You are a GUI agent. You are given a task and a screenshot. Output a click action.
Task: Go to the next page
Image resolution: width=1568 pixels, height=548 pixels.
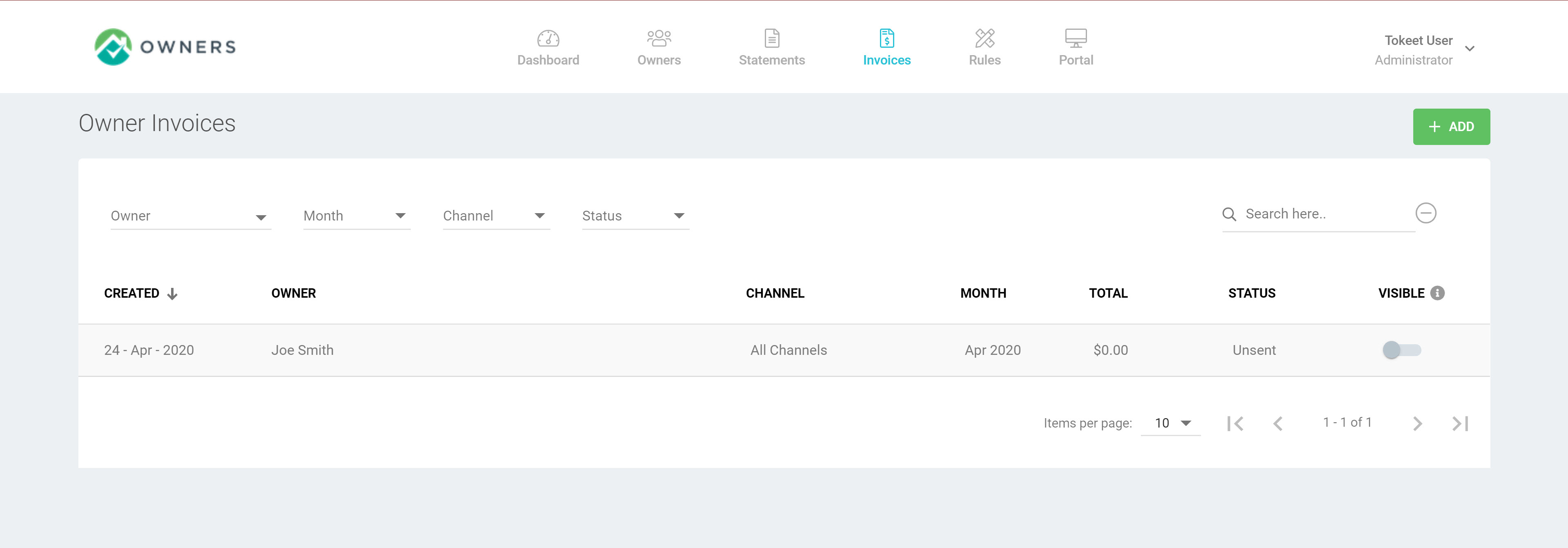pyautogui.click(x=1417, y=423)
